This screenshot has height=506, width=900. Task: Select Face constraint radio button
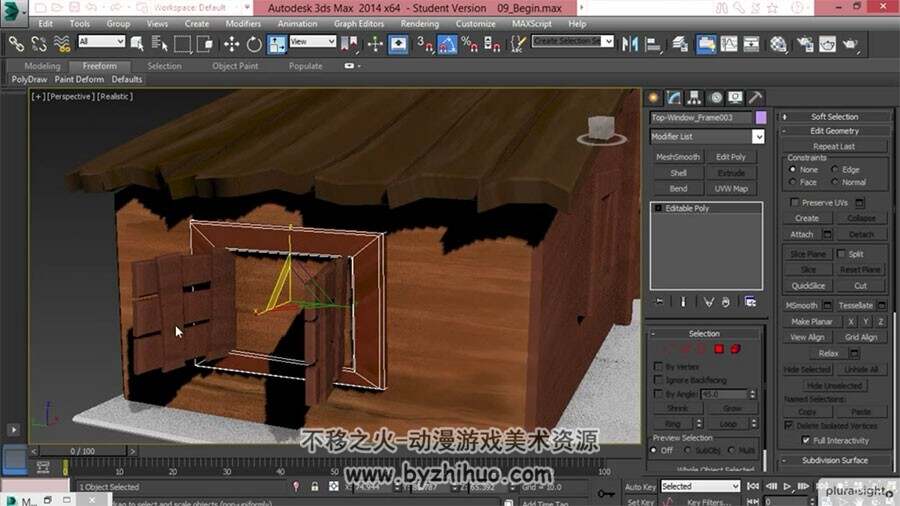coord(793,182)
